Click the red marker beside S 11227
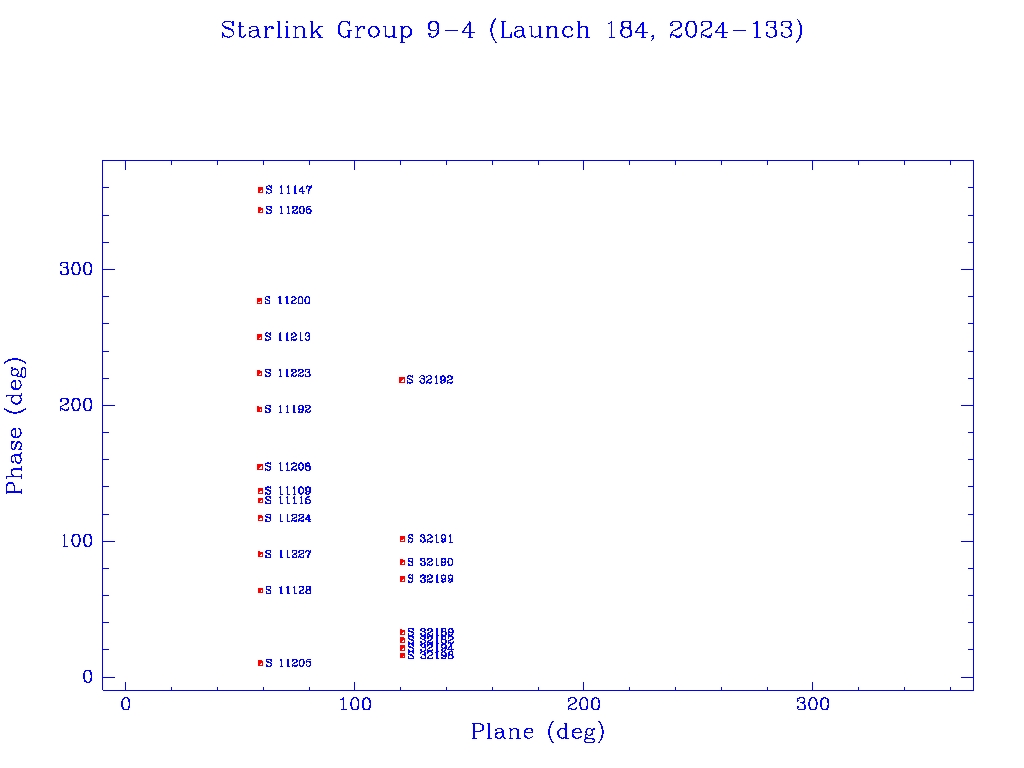Viewport: 1024px width, 768px height. (260, 554)
